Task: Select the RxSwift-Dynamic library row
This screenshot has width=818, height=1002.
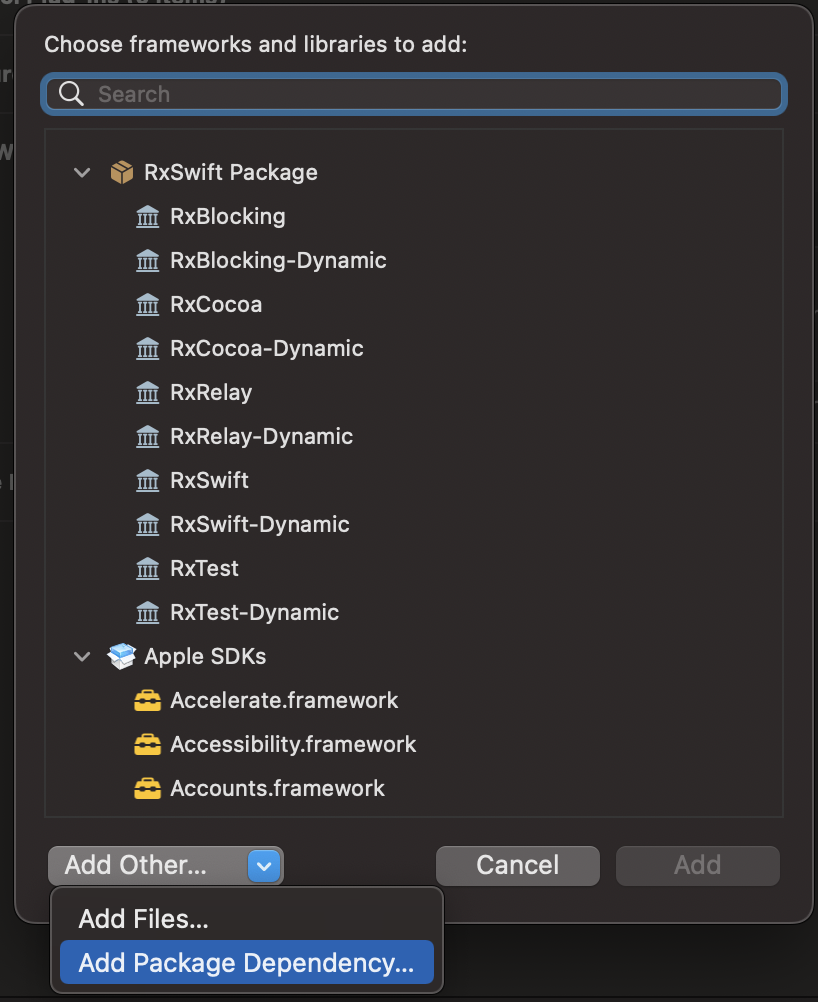Action: tap(414, 525)
